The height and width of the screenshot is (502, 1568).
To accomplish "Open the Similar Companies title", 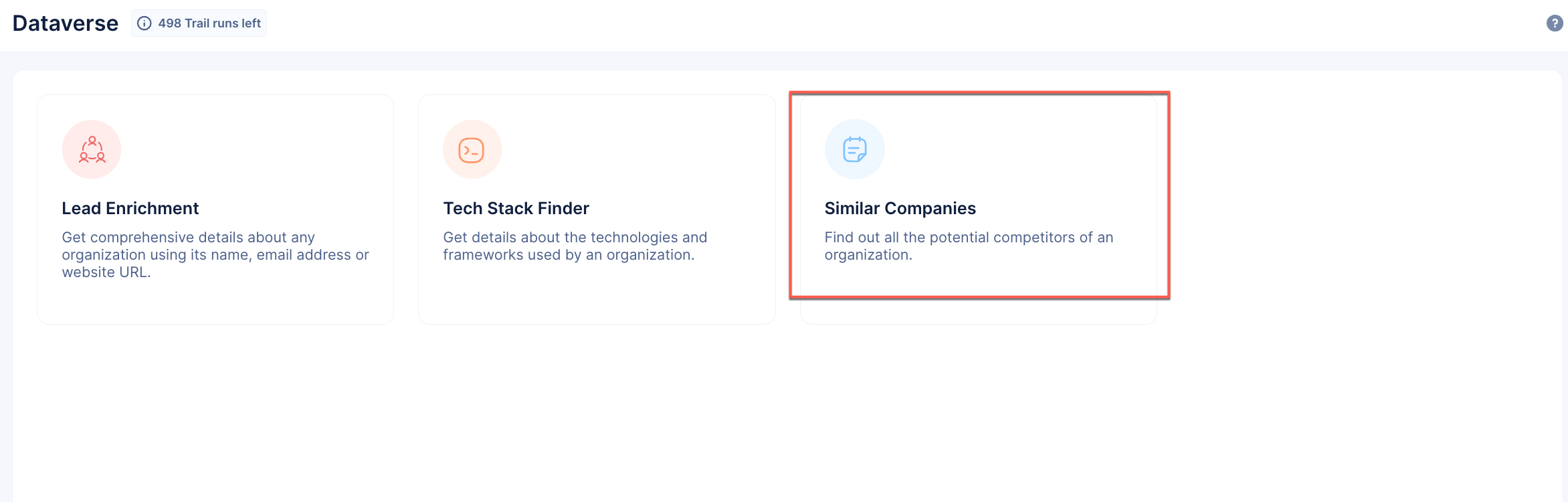I will click(x=900, y=208).
